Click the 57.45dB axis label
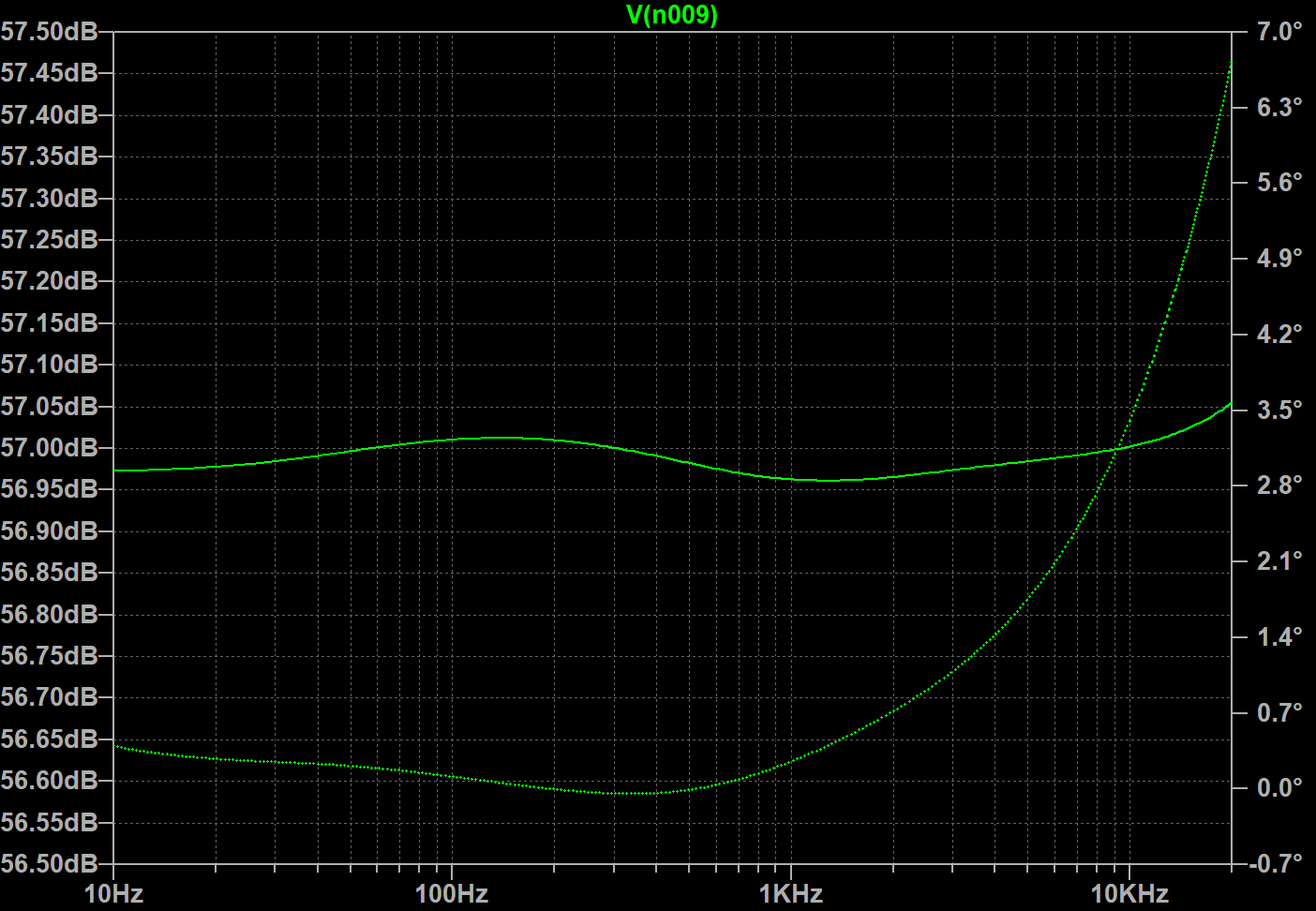Image resolution: width=1316 pixels, height=911 pixels. pos(49,73)
